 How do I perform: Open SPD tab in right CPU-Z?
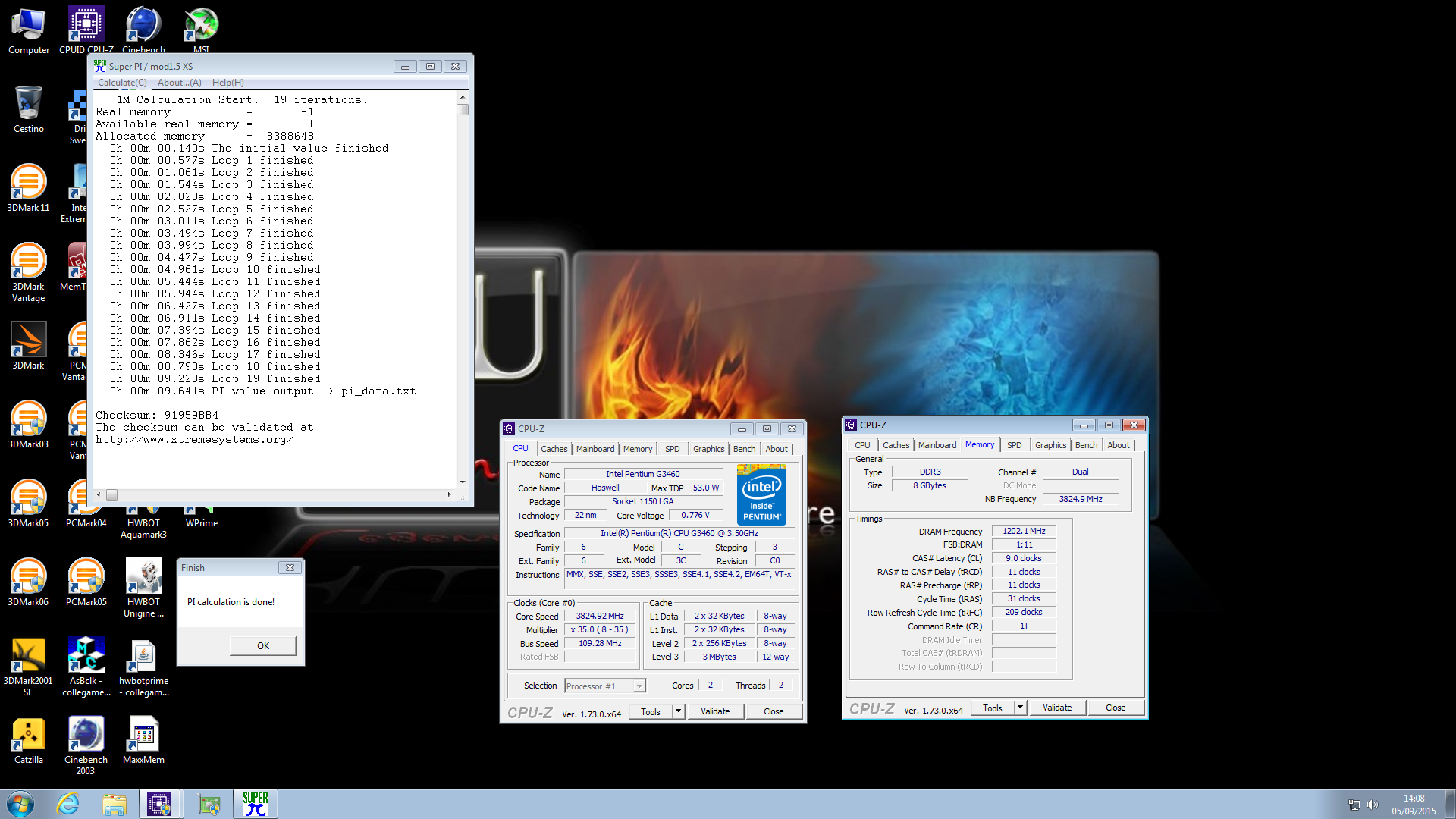[1014, 445]
